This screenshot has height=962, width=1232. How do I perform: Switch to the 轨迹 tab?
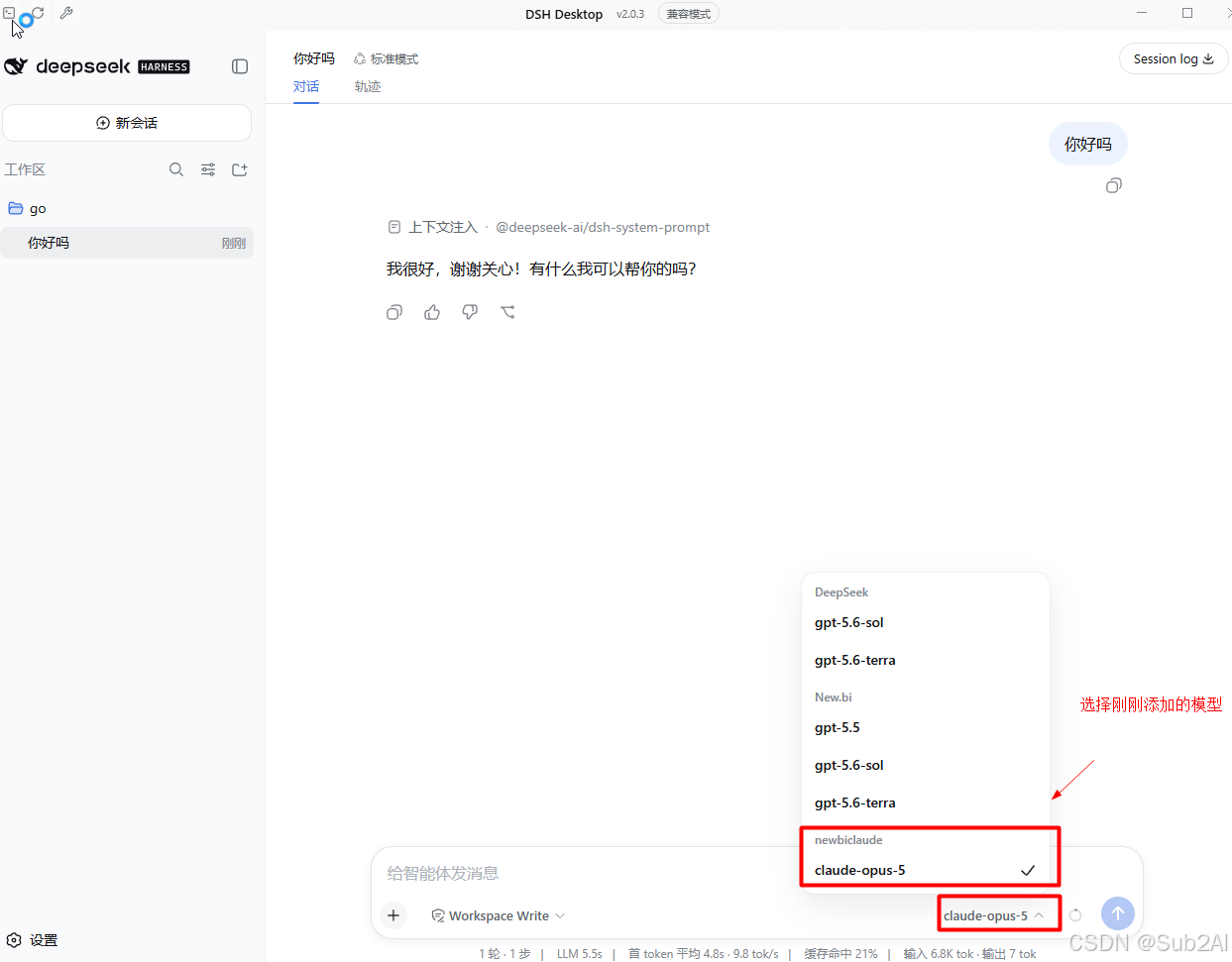pos(368,87)
